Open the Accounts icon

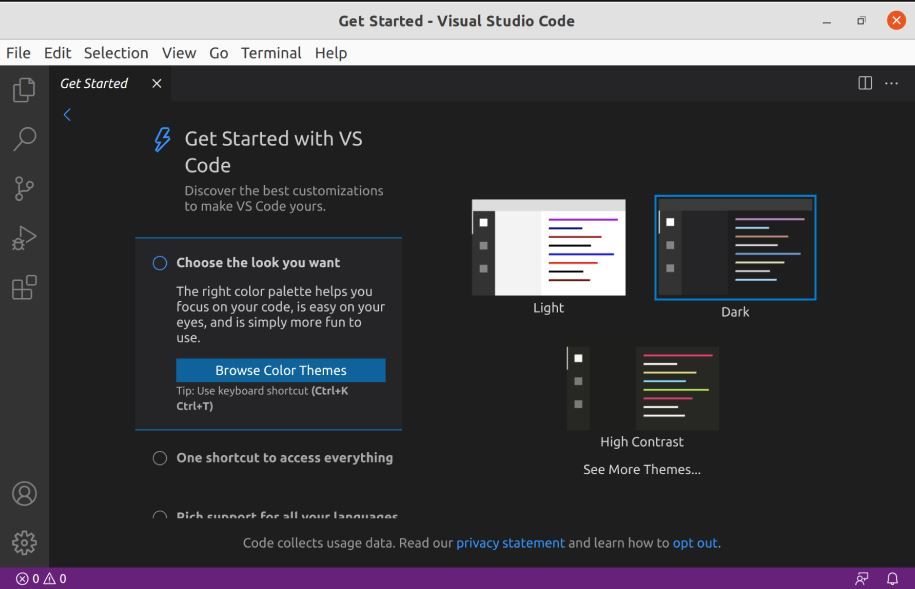point(24,493)
